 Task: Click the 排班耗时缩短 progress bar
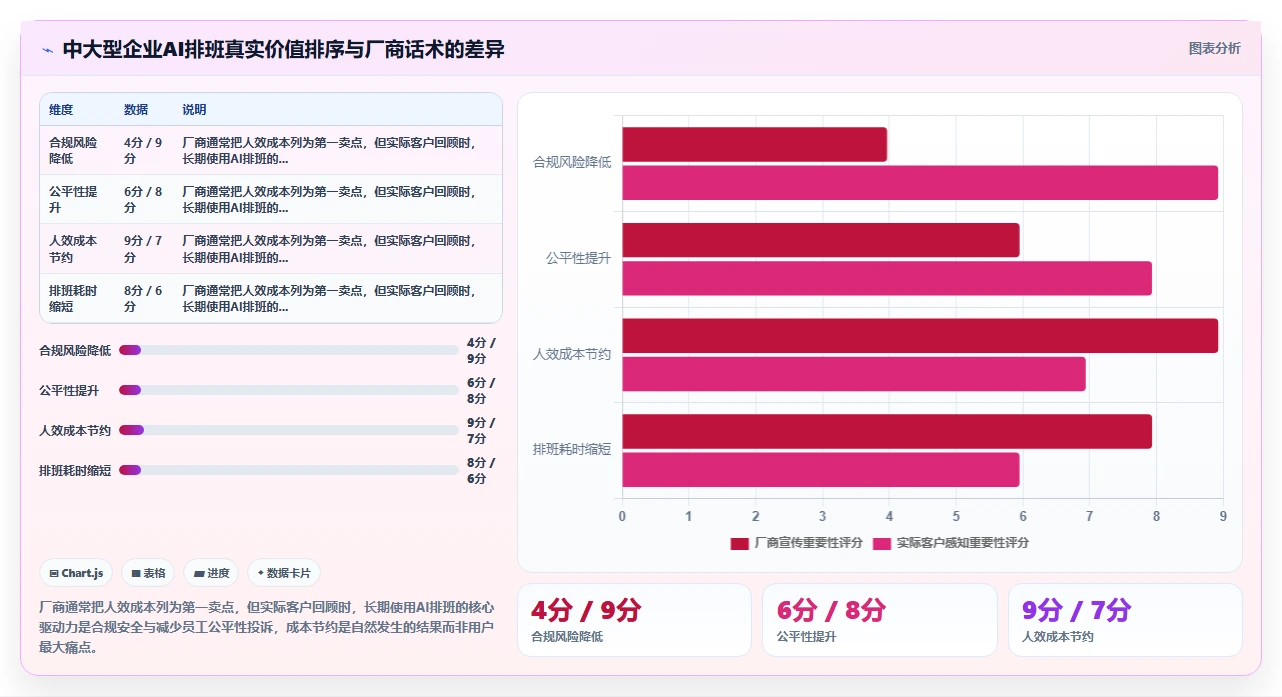pyautogui.click(x=289, y=470)
